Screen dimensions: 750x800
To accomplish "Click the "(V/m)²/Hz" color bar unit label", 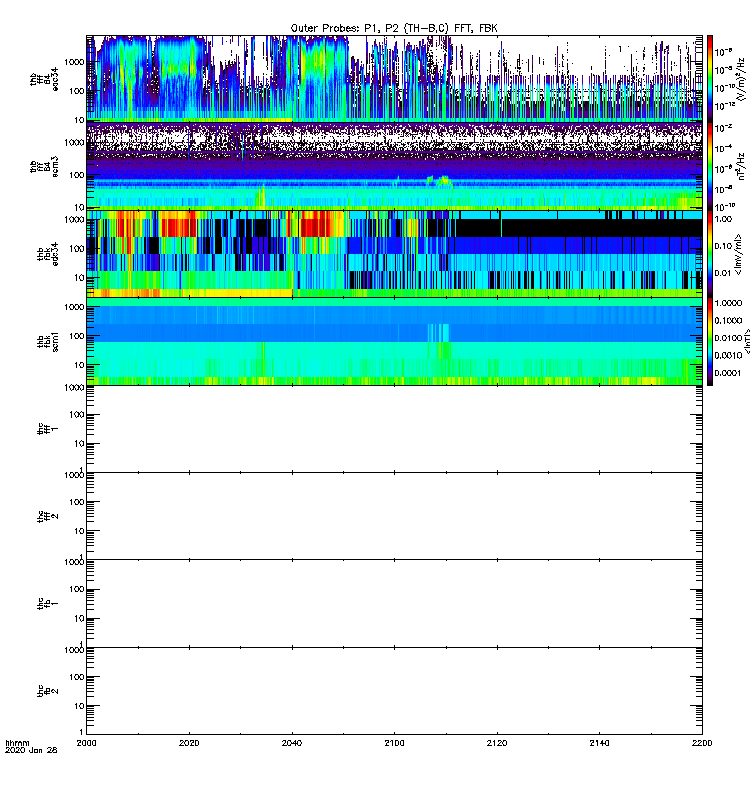I will [741, 78].
